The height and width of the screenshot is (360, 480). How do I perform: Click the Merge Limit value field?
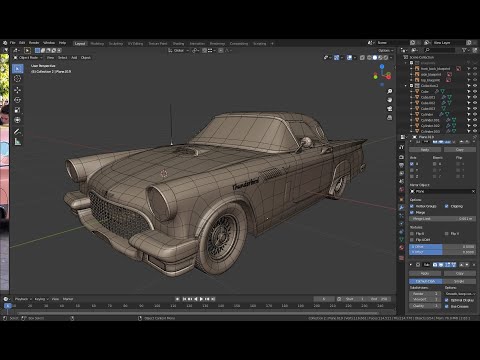click(x=442, y=219)
